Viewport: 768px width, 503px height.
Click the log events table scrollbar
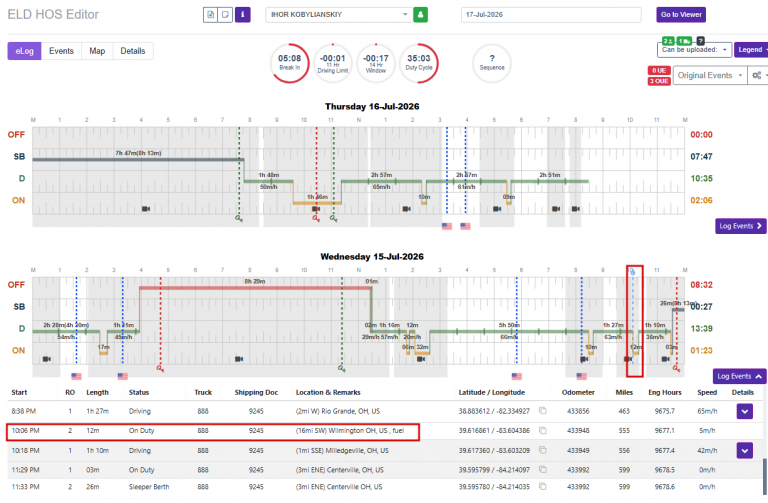[765, 477]
